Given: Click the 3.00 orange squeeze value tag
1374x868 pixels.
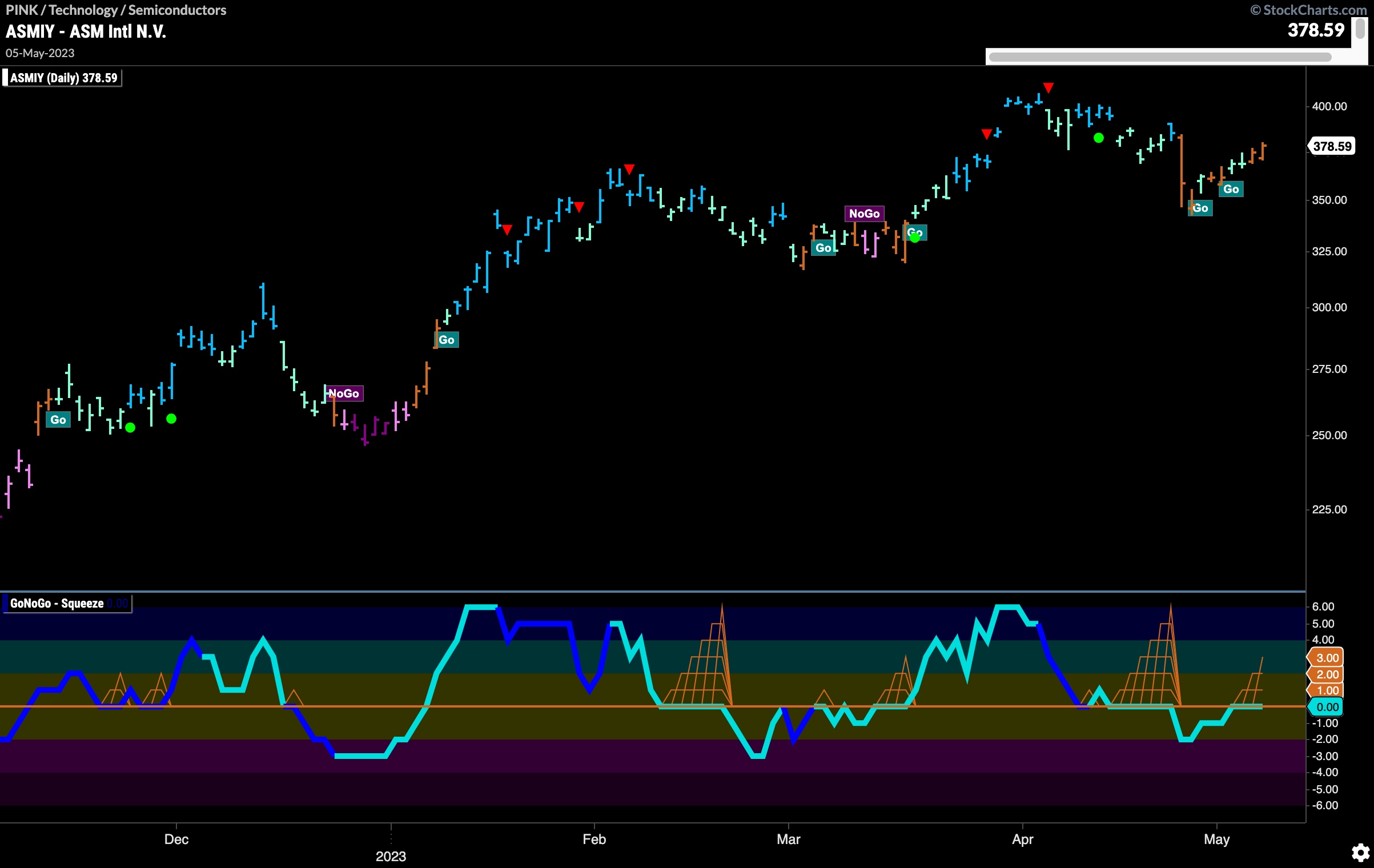Looking at the screenshot, I should click(1327, 658).
